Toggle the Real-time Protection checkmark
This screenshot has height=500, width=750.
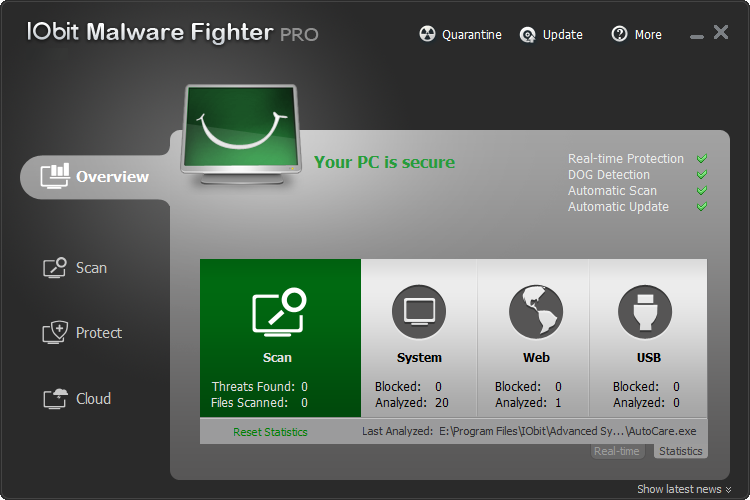coord(702,159)
